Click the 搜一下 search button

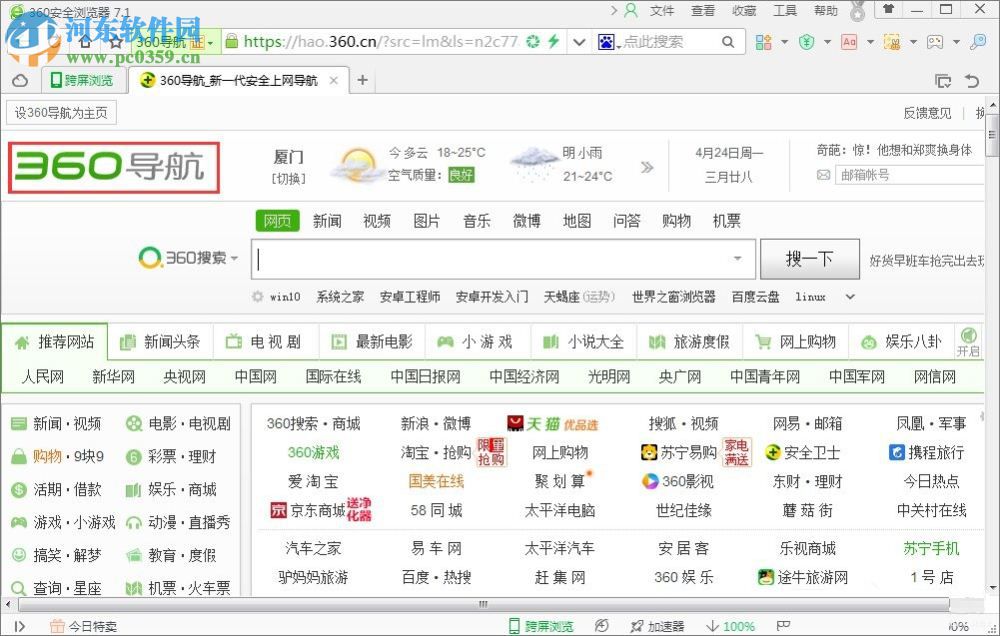[x=810, y=257]
